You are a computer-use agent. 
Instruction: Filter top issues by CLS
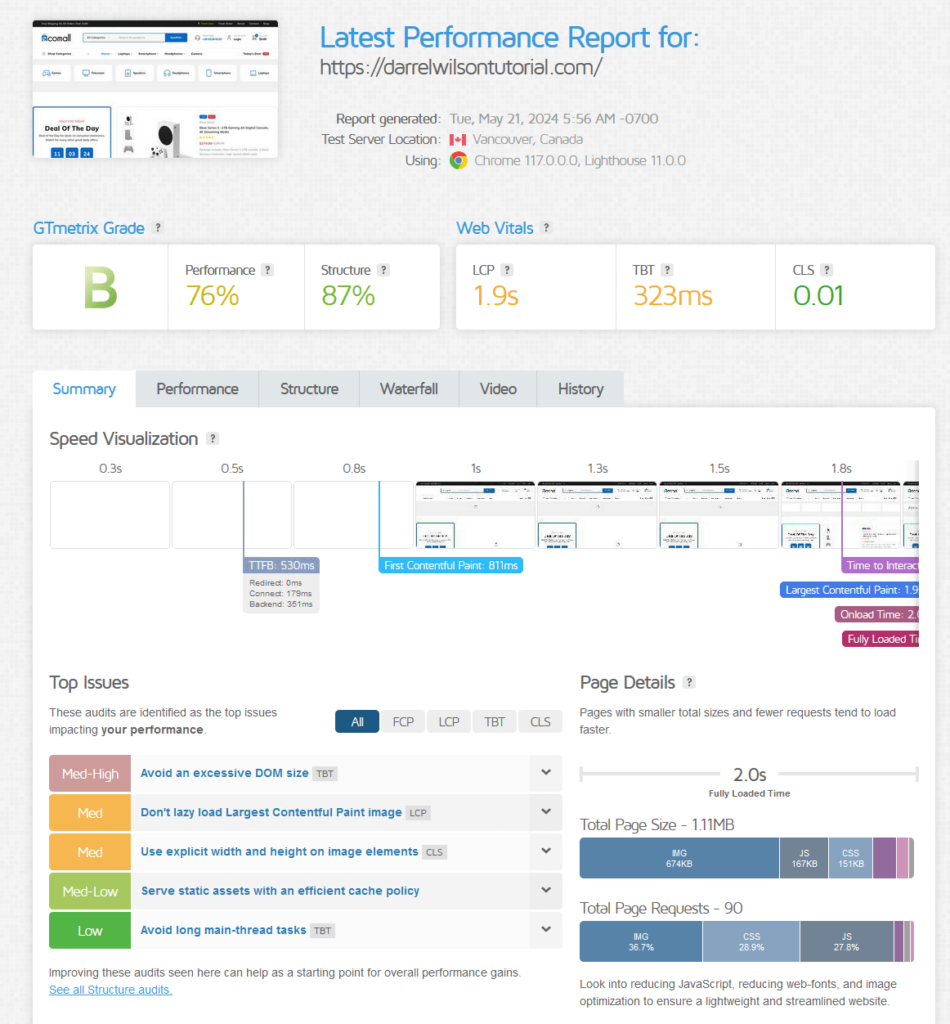[x=540, y=721]
